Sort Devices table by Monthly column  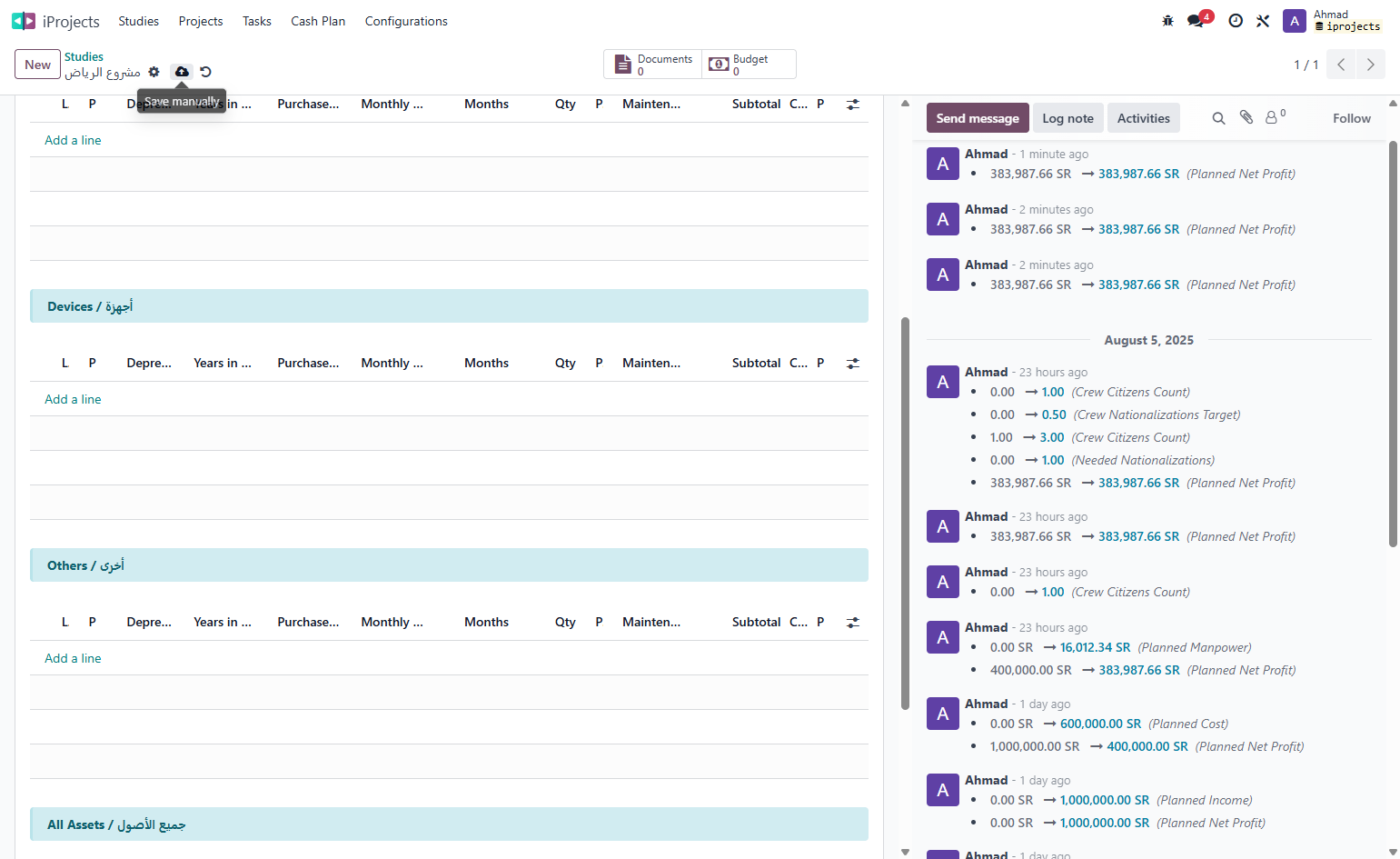coord(392,363)
